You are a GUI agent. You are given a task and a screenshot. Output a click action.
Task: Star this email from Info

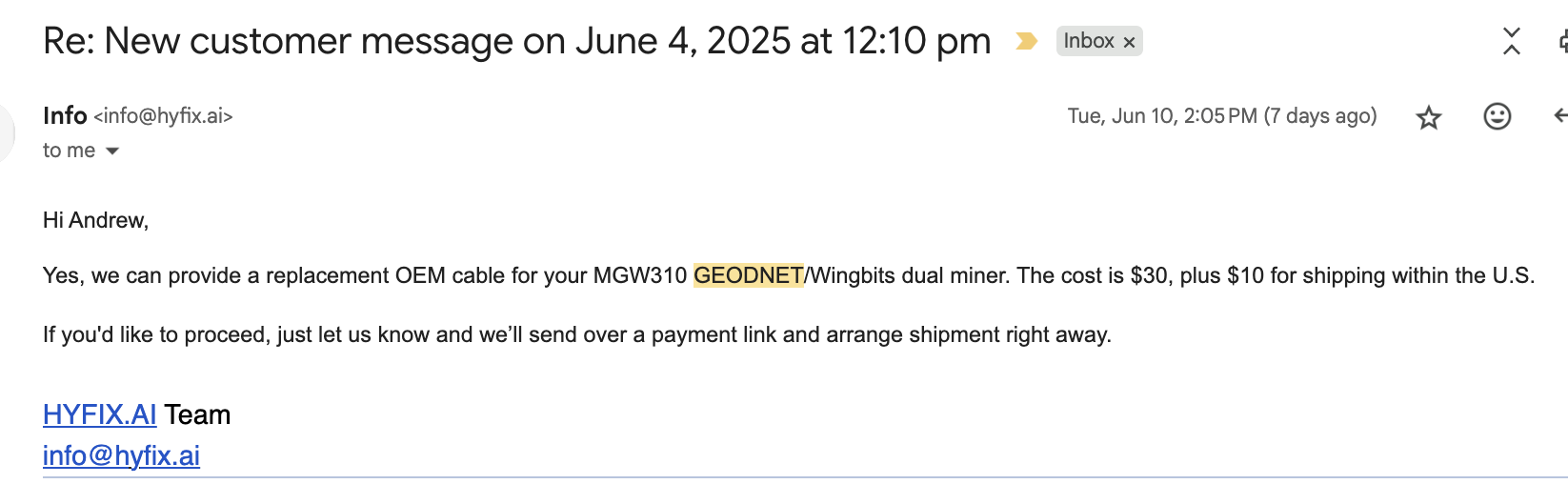point(1428,117)
